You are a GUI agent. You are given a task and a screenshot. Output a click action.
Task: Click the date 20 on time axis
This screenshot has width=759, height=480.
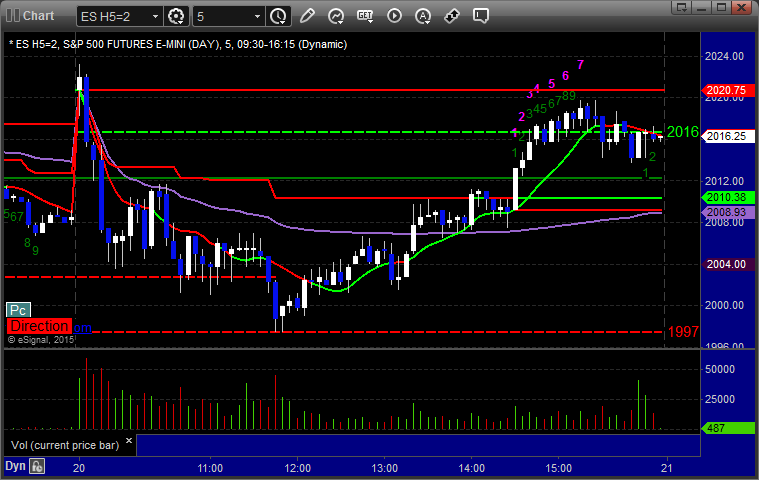tap(79, 468)
